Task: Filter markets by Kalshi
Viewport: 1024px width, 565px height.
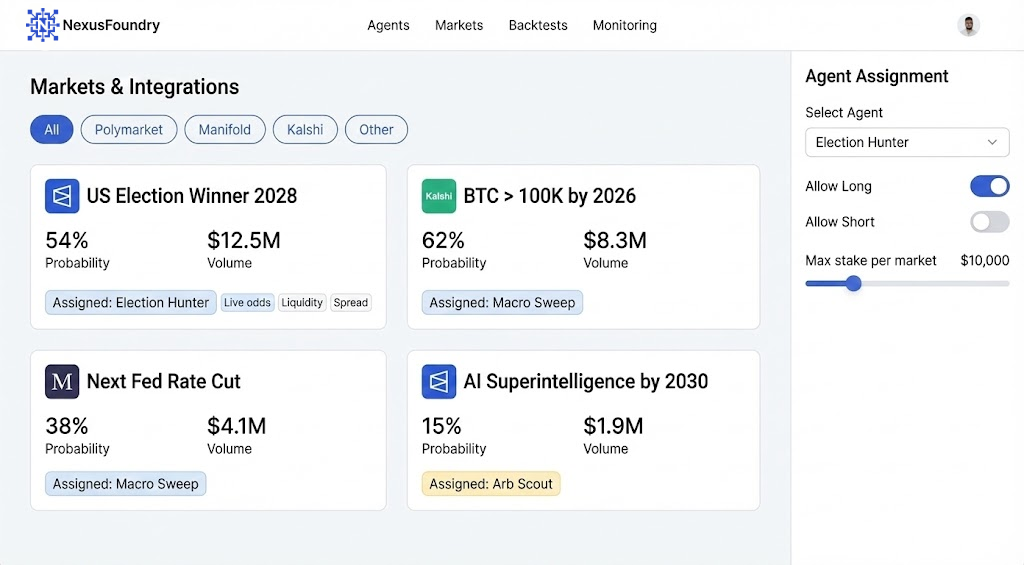Action: click(305, 129)
